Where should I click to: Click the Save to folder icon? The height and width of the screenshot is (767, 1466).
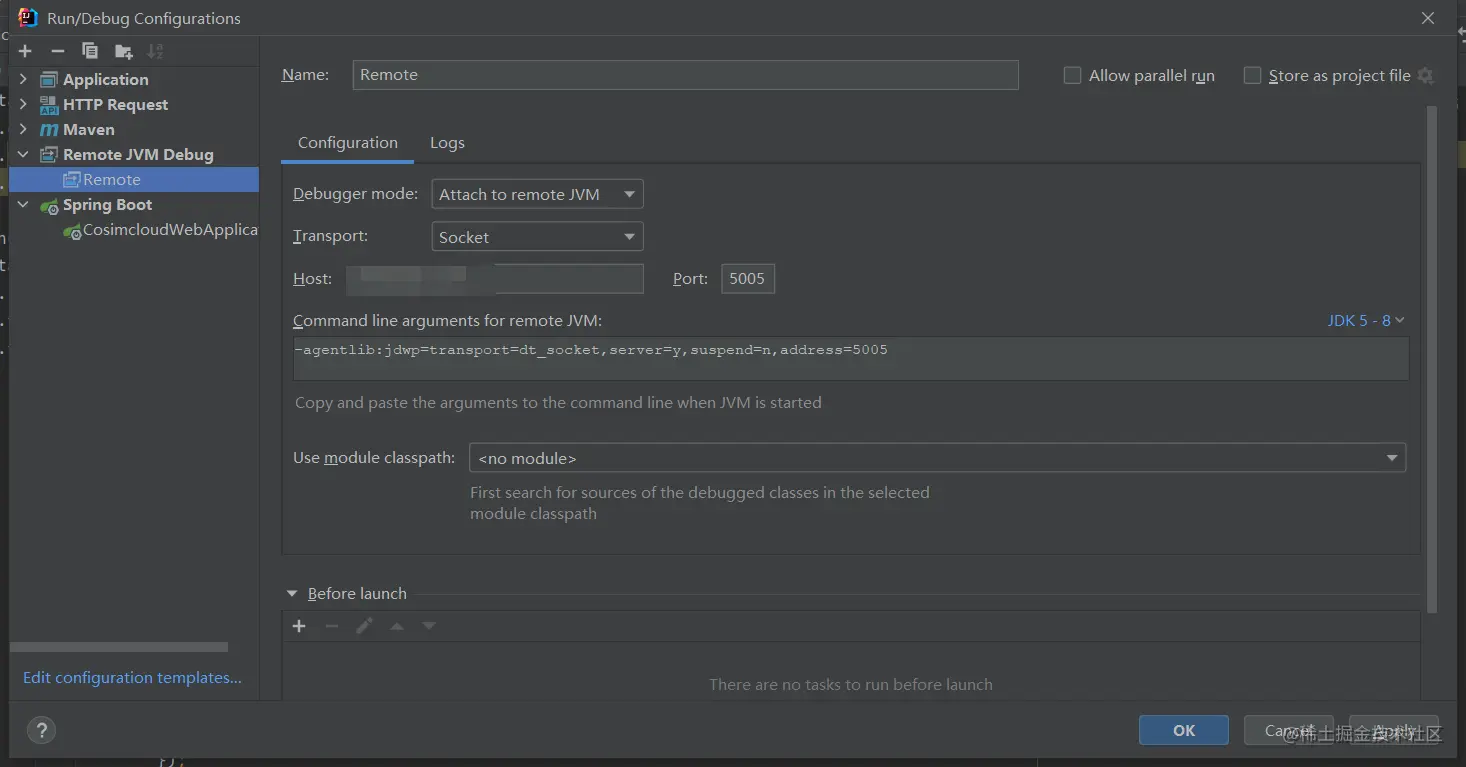coord(123,51)
